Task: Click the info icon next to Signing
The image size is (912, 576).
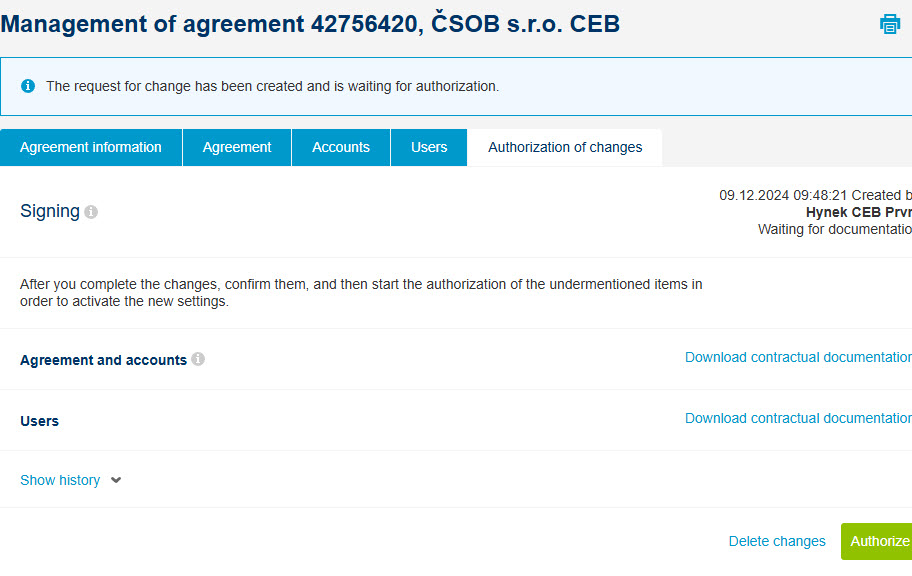Action: 91,212
